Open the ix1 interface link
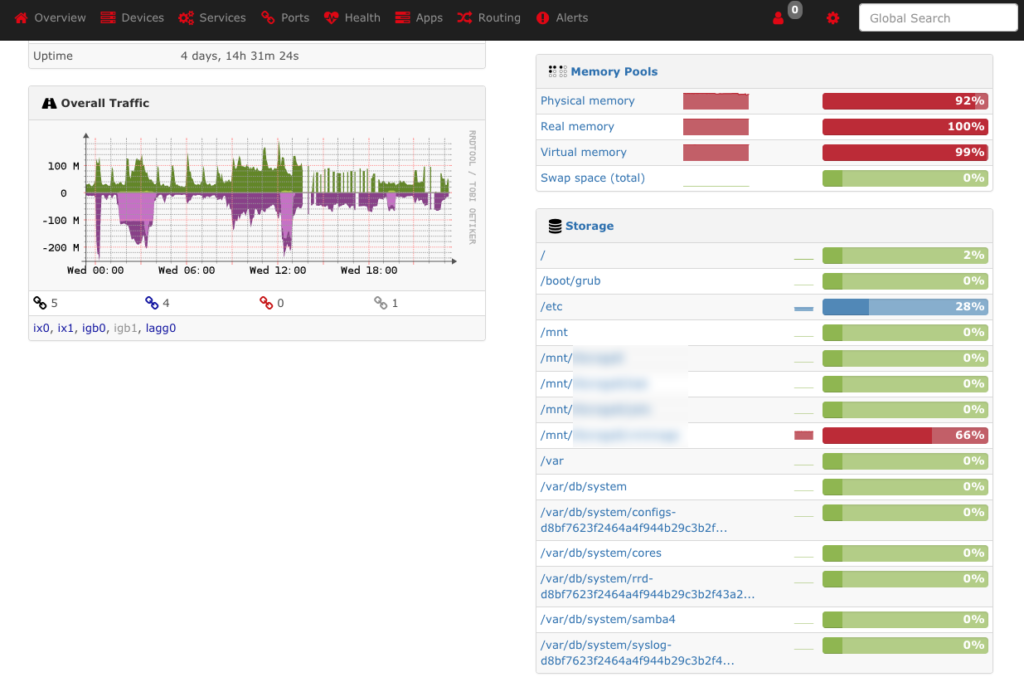Viewport: 1024px width, 687px height. tap(65, 328)
